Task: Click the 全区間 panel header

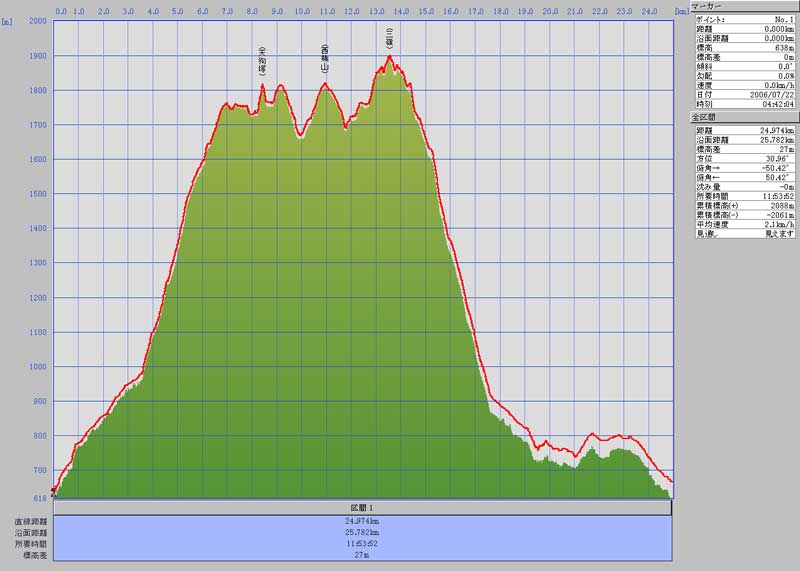Action: pyautogui.click(x=743, y=118)
